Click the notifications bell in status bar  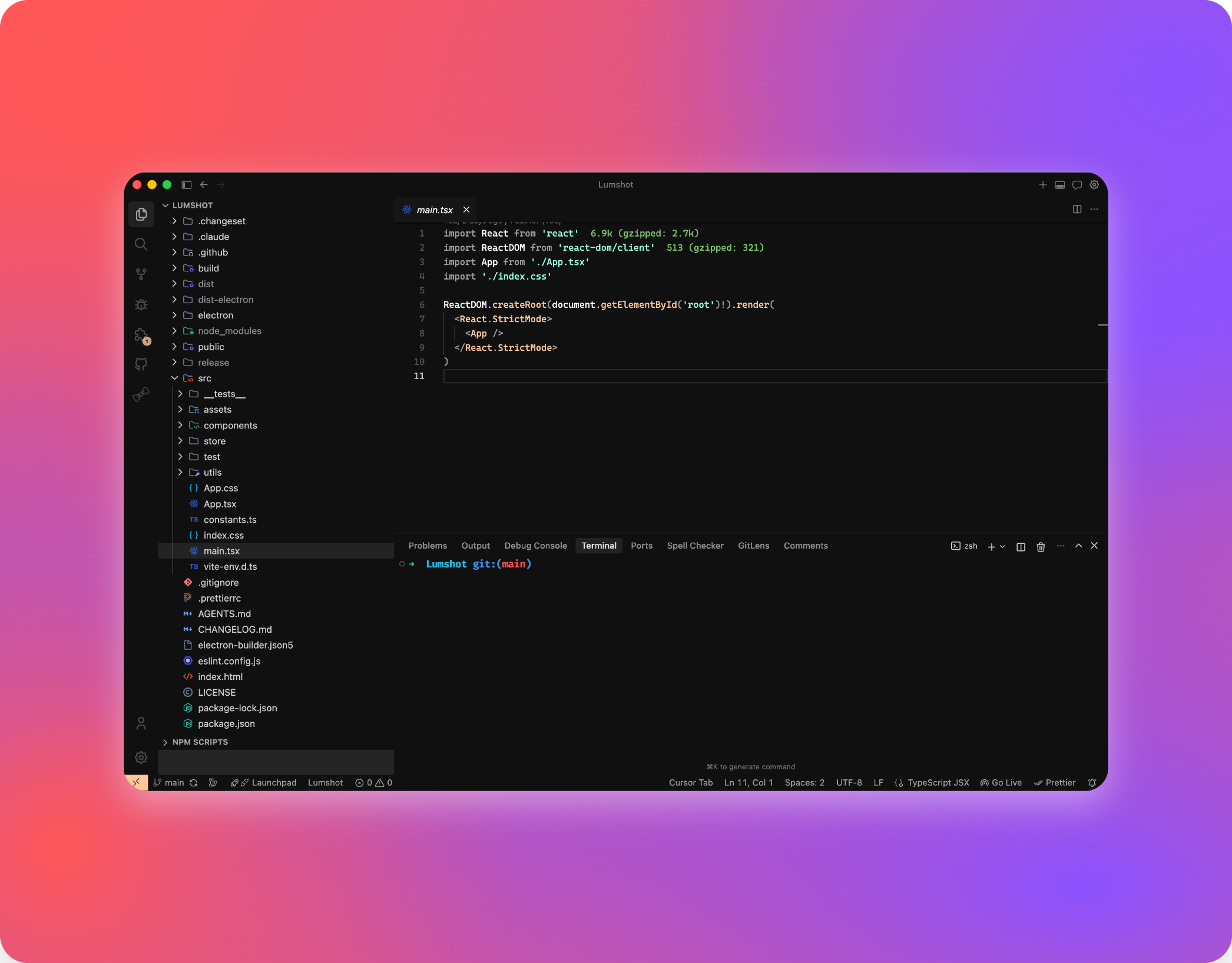pos(1092,783)
